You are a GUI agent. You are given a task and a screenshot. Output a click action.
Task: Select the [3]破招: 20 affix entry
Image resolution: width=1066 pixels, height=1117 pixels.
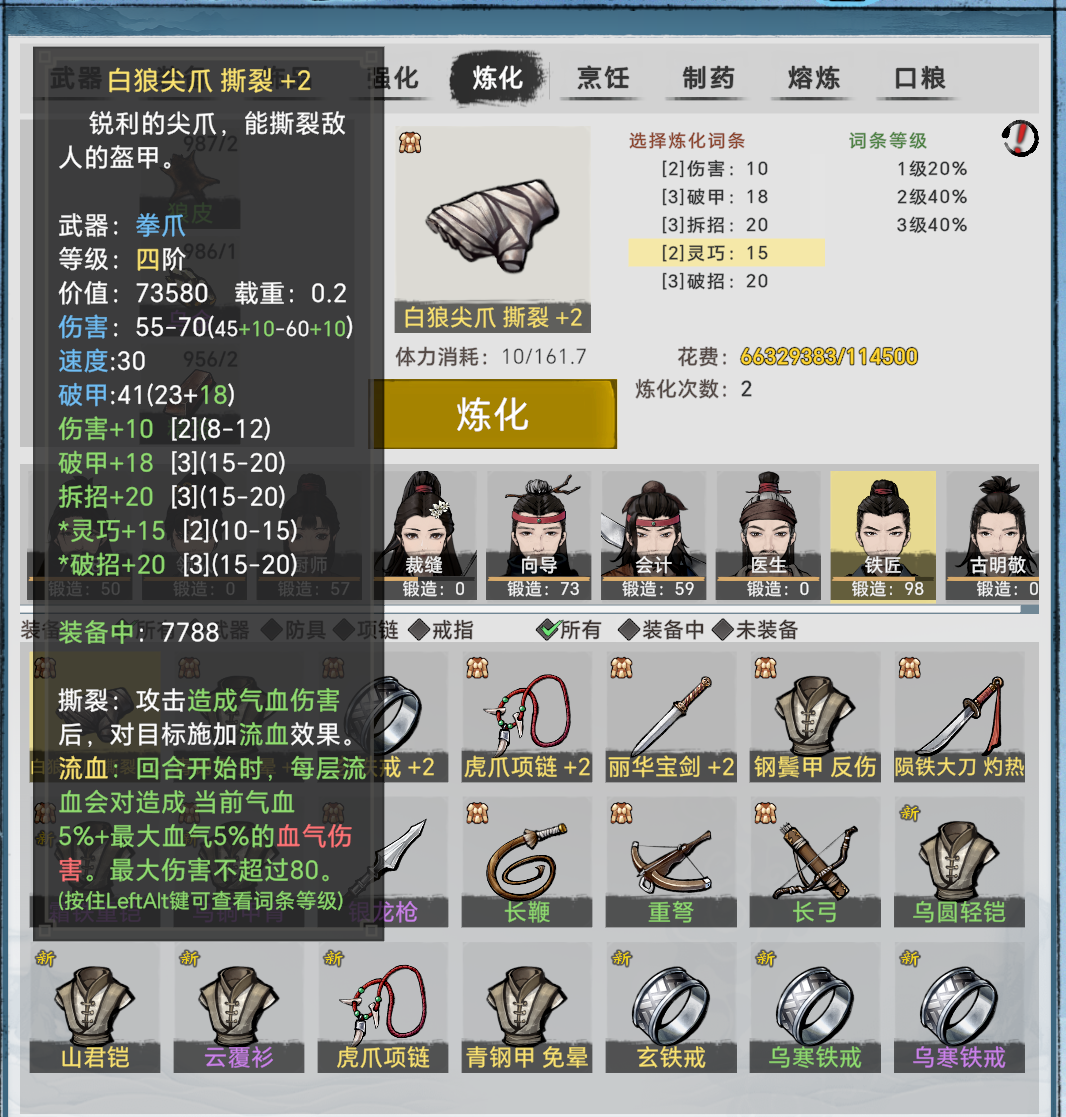tap(715, 281)
